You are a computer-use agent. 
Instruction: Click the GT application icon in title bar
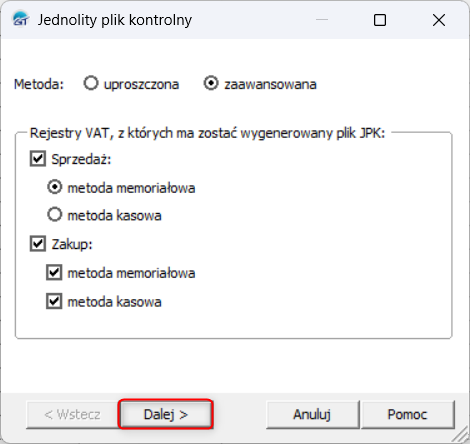pyautogui.click(x=21, y=19)
